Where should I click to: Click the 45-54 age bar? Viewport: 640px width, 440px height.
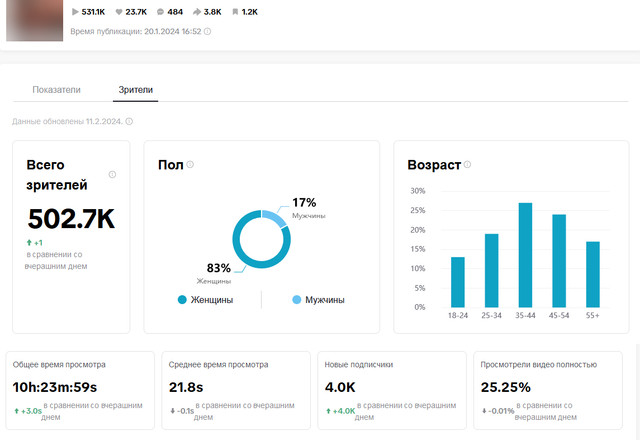(x=559, y=260)
